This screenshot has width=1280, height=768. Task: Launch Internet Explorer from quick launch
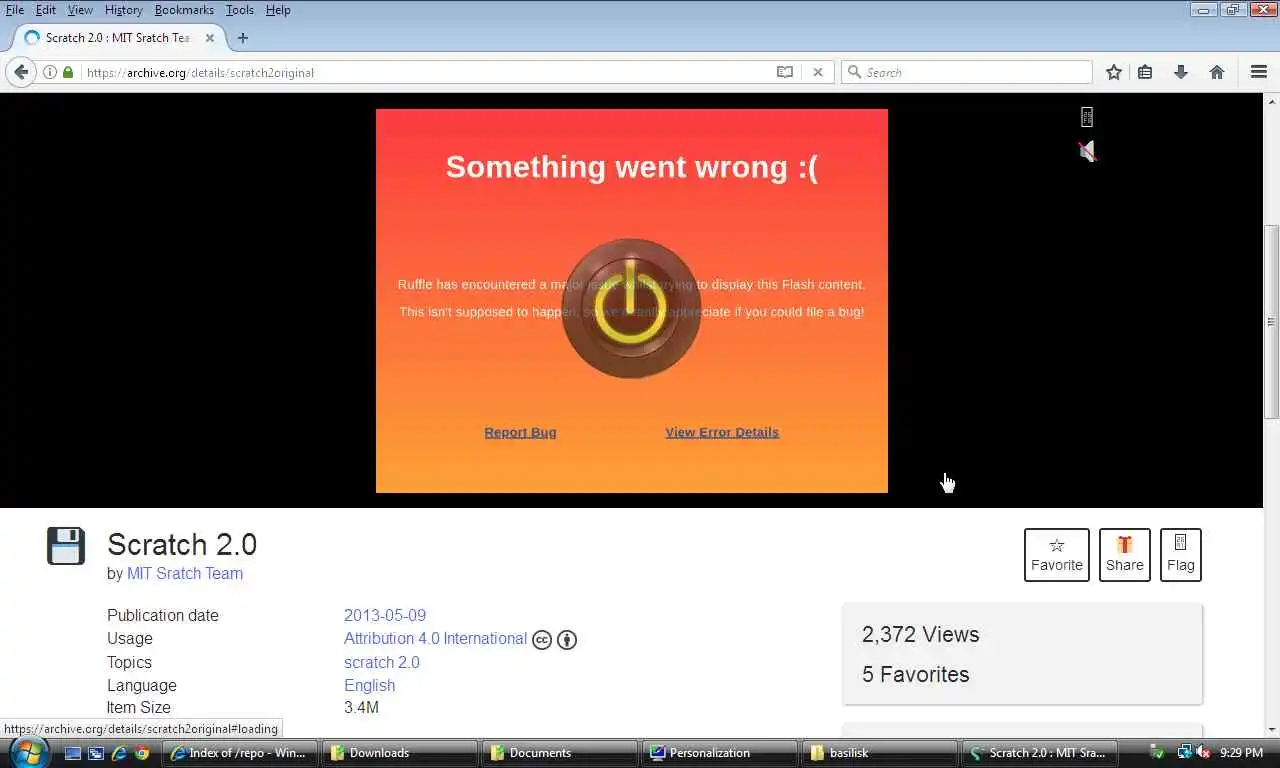[119, 753]
